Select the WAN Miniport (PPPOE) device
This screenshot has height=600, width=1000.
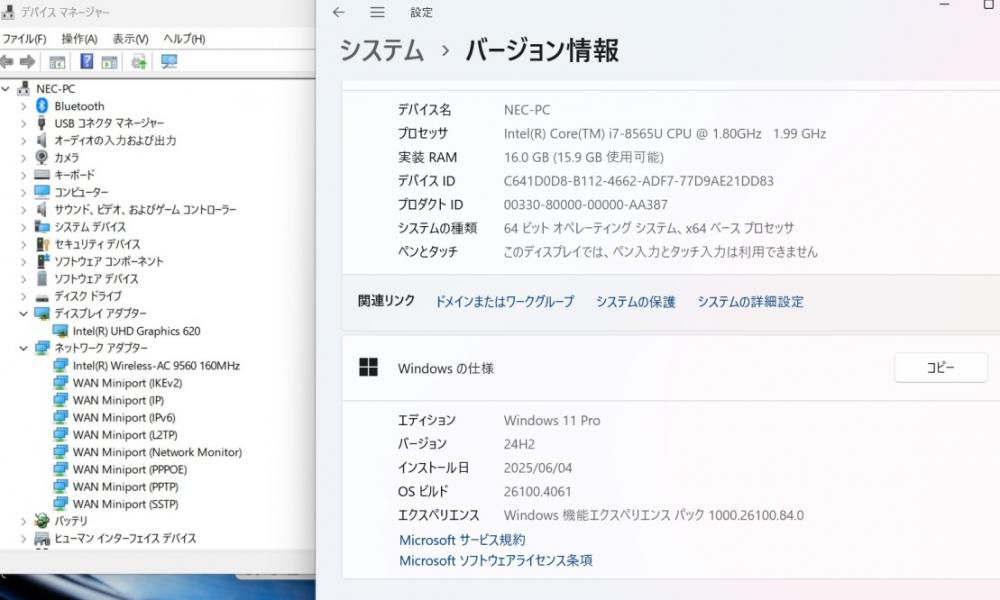click(x=129, y=469)
